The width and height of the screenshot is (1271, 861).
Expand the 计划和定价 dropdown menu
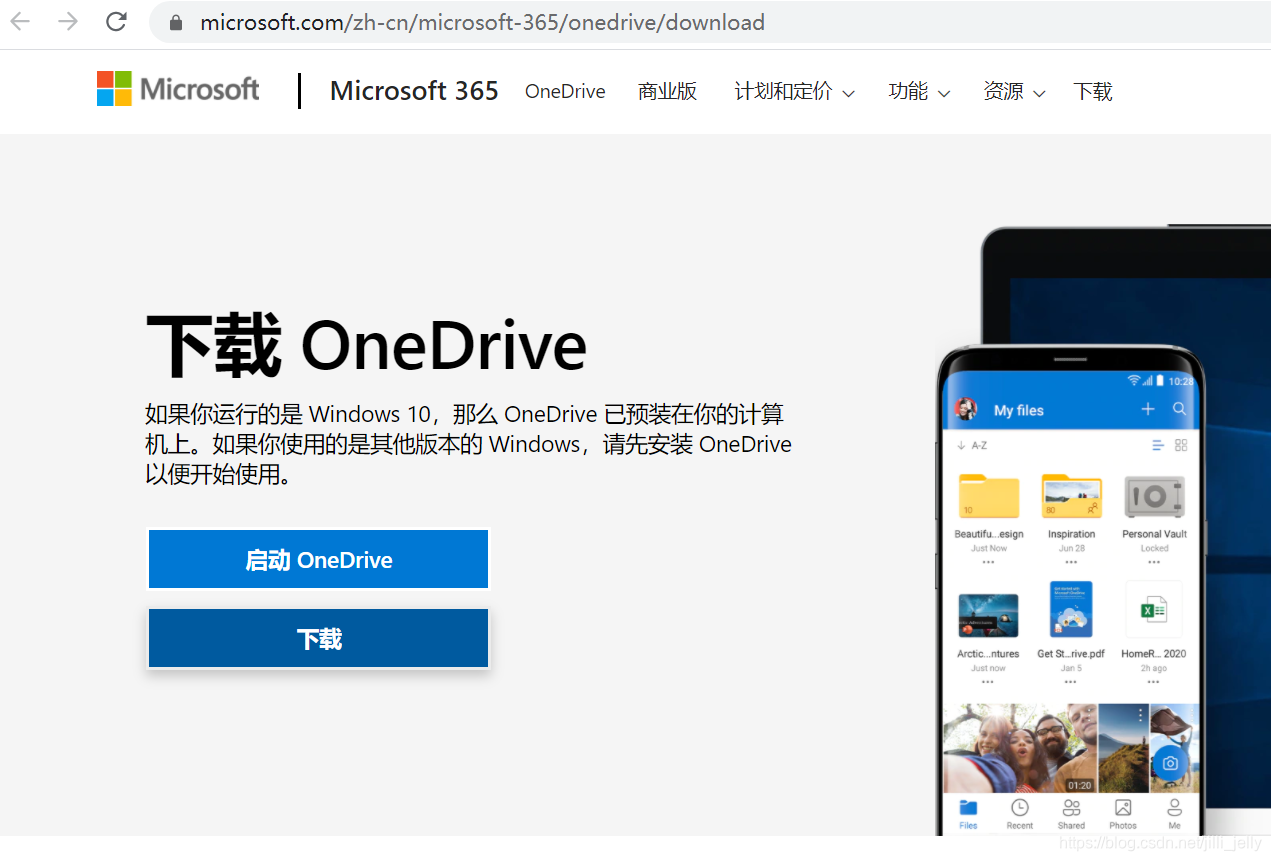click(x=794, y=92)
